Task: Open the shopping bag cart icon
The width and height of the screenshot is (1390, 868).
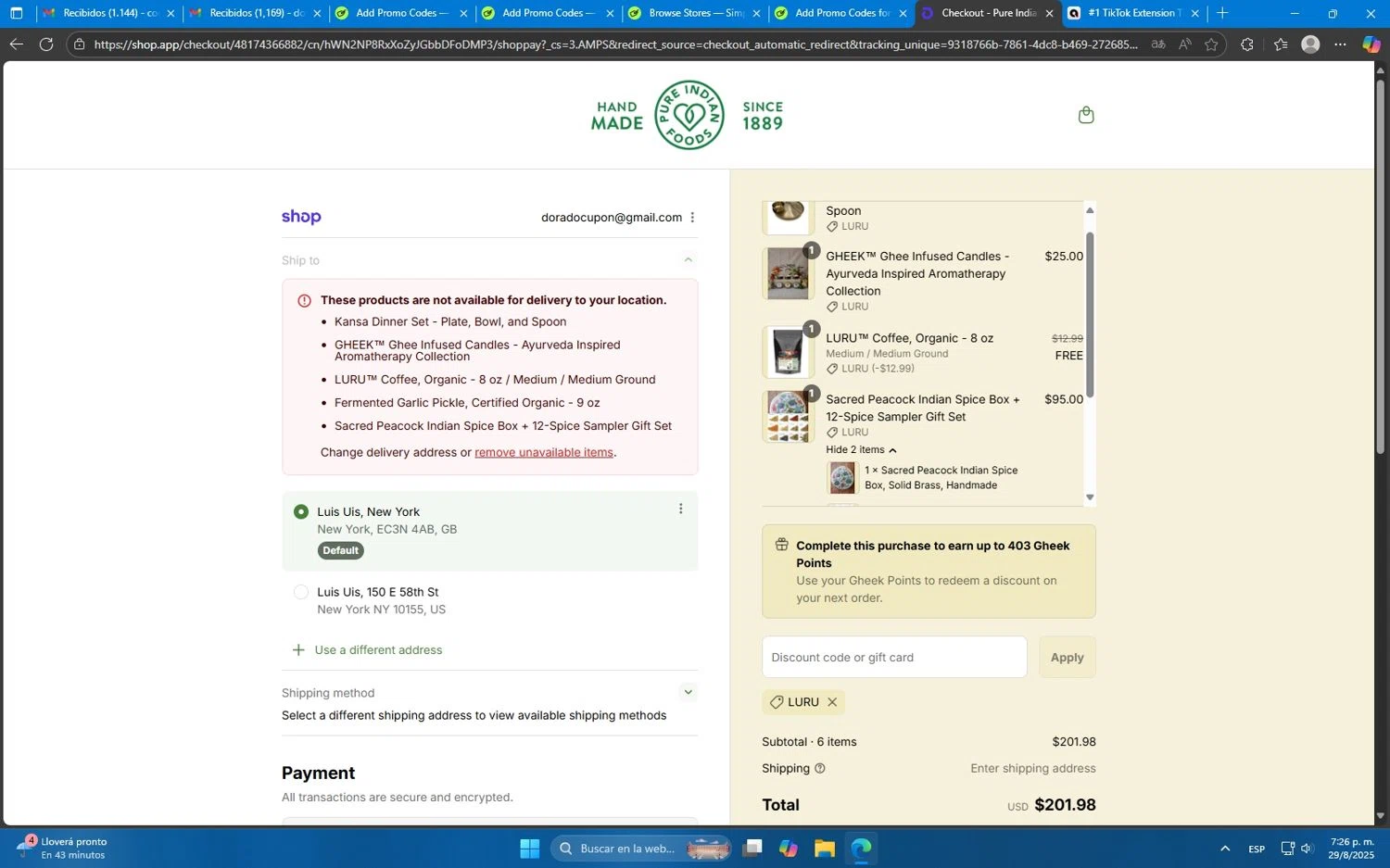Action: (x=1086, y=115)
